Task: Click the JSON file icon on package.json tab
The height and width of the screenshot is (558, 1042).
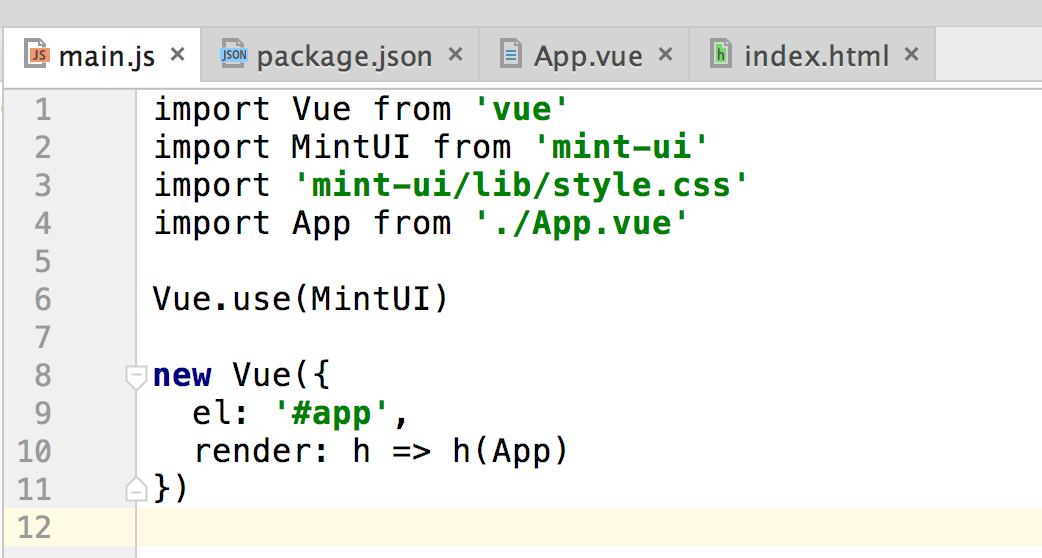Action: pyautogui.click(x=234, y=54)
